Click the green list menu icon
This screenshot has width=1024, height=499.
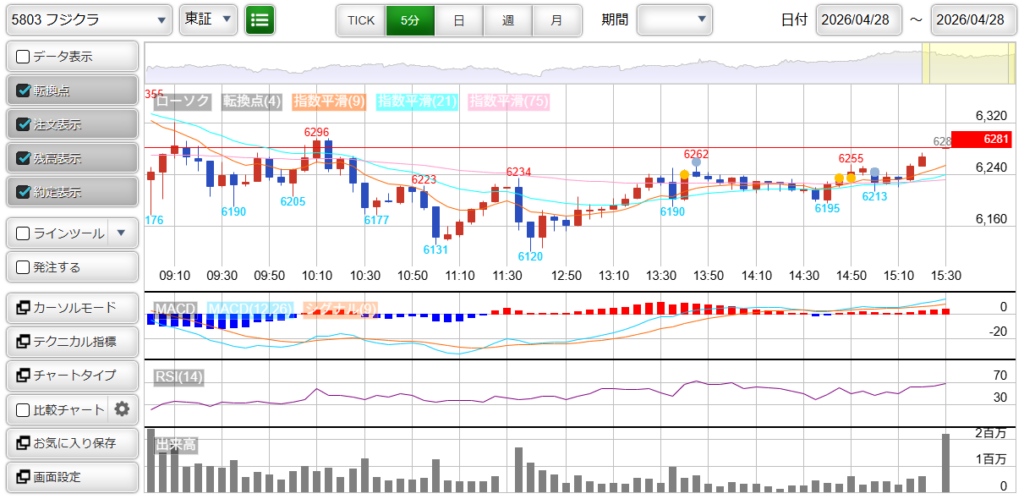[260, 19]
